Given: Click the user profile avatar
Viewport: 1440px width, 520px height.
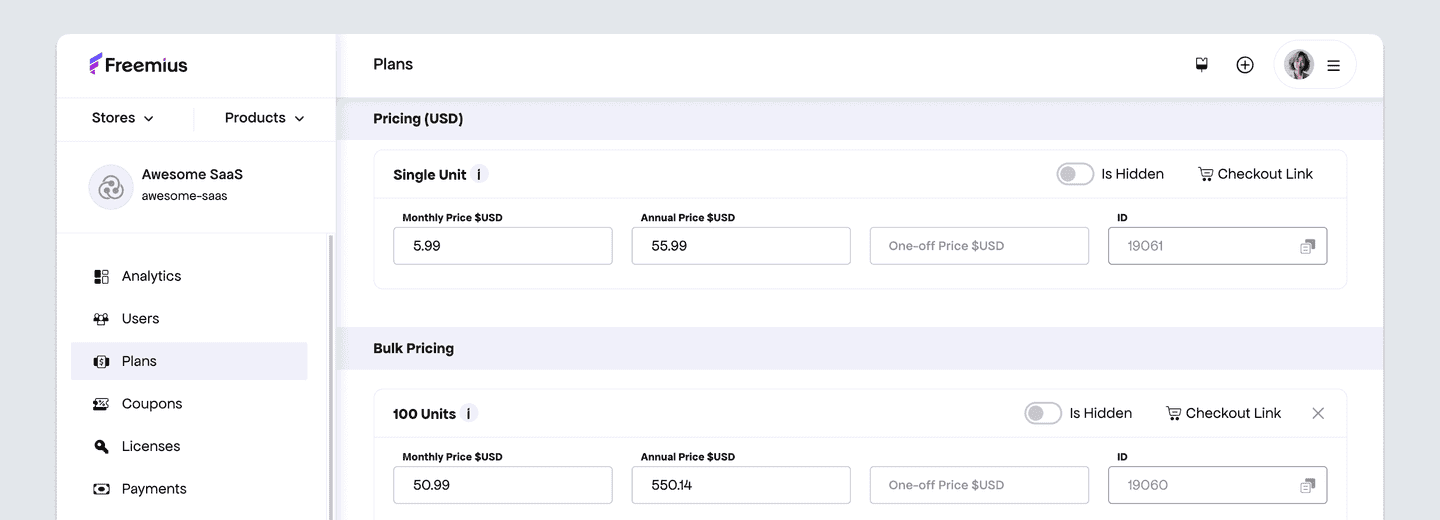Looking at the screenshot, I should pyautogui.click(x=1299, y=65).
